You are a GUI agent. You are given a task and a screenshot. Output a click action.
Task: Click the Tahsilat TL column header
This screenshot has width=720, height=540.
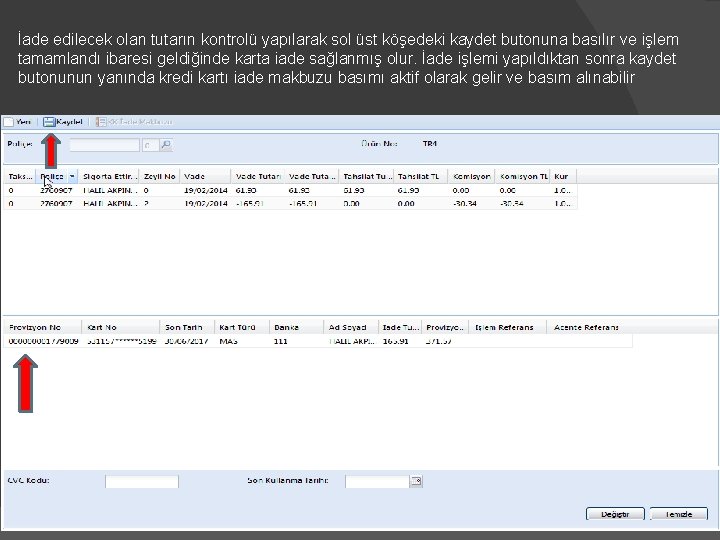[x=421, y=176]
